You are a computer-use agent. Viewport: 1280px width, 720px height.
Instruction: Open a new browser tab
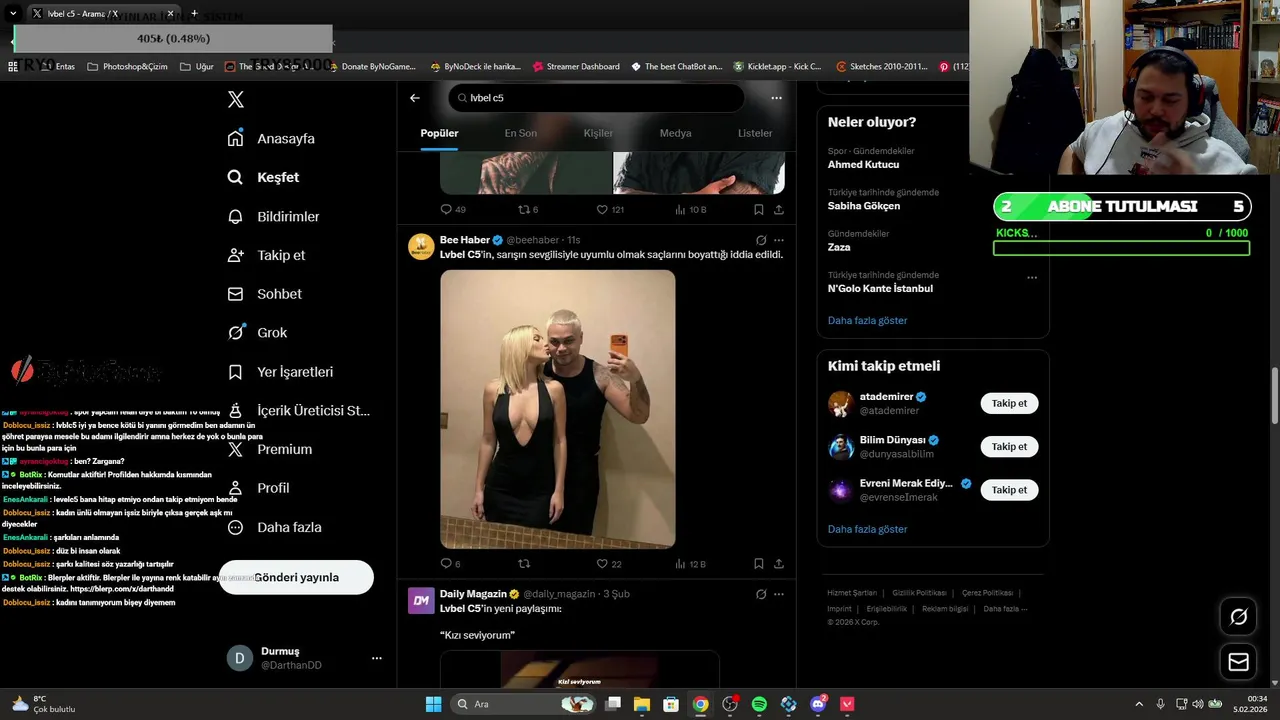[194, 13]
